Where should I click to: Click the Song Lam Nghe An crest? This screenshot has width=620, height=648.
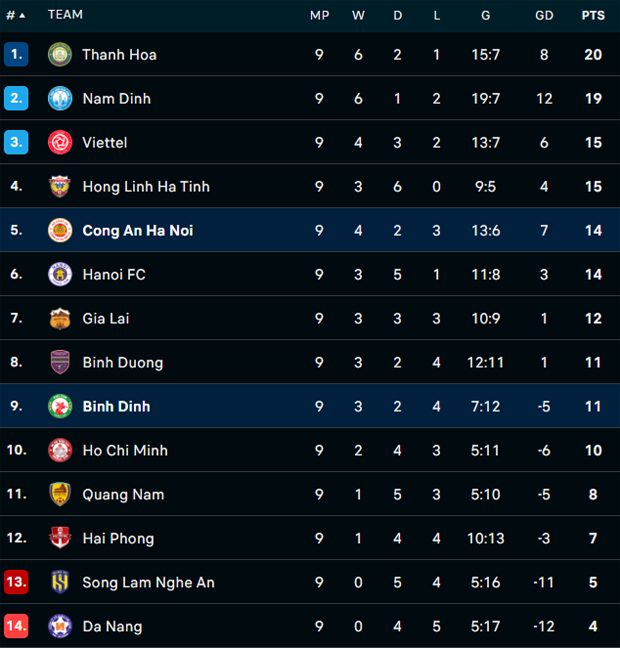(x=60, y=583)
